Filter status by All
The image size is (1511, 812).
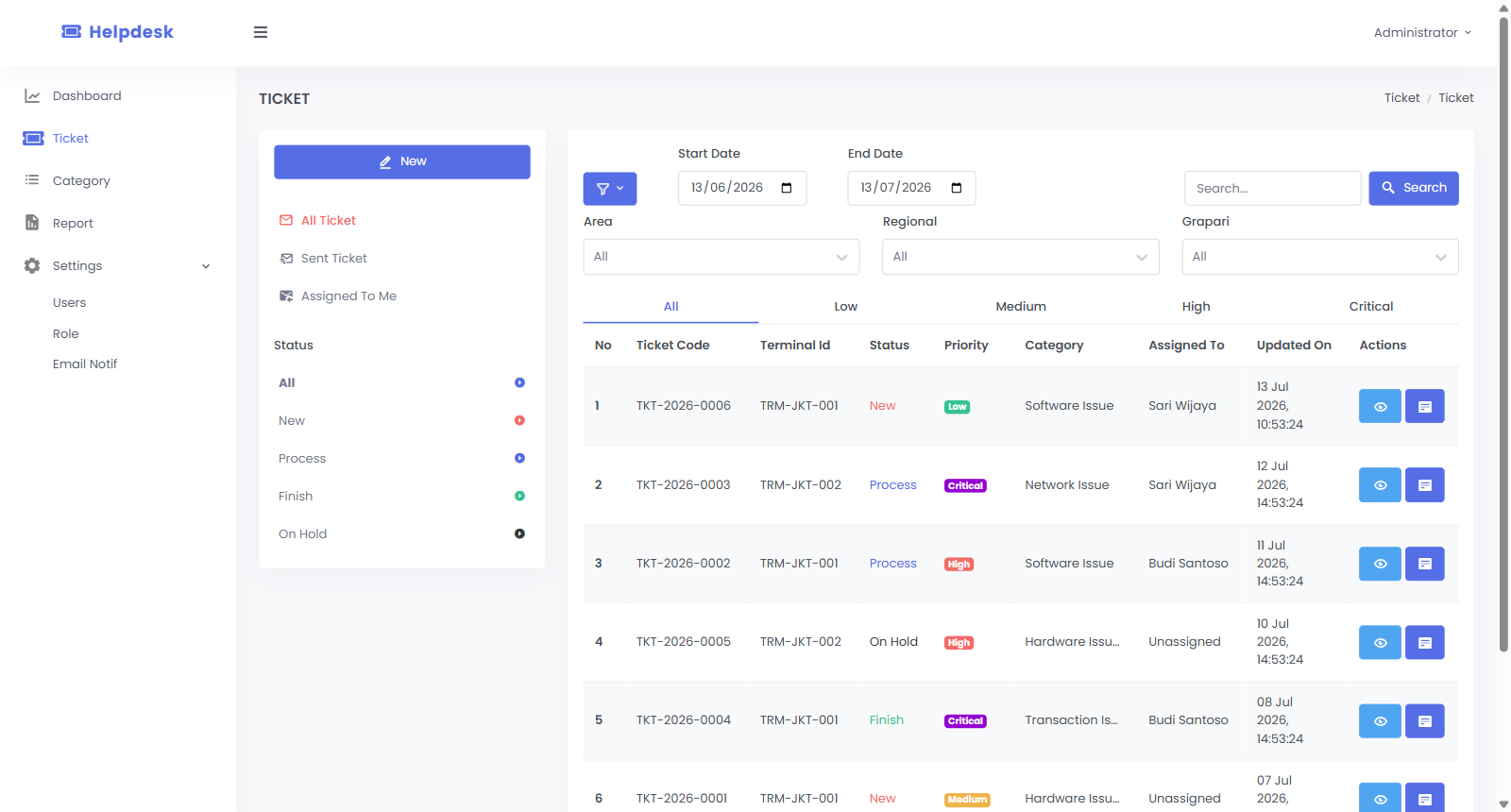coord(401,382)
